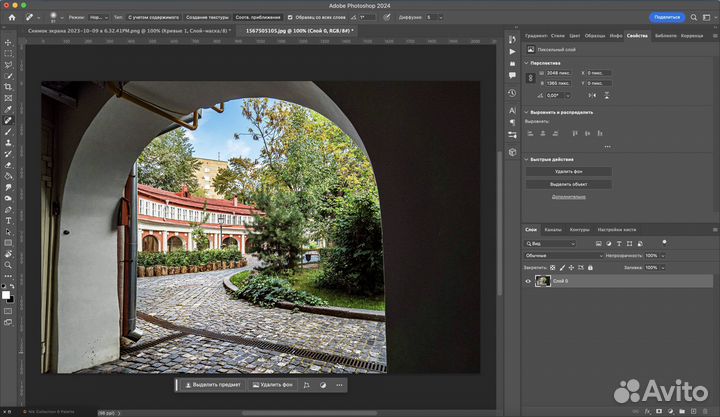Select the Path Selection tool
The height and width of the screenshot is (417, 720).
[8, 232]
